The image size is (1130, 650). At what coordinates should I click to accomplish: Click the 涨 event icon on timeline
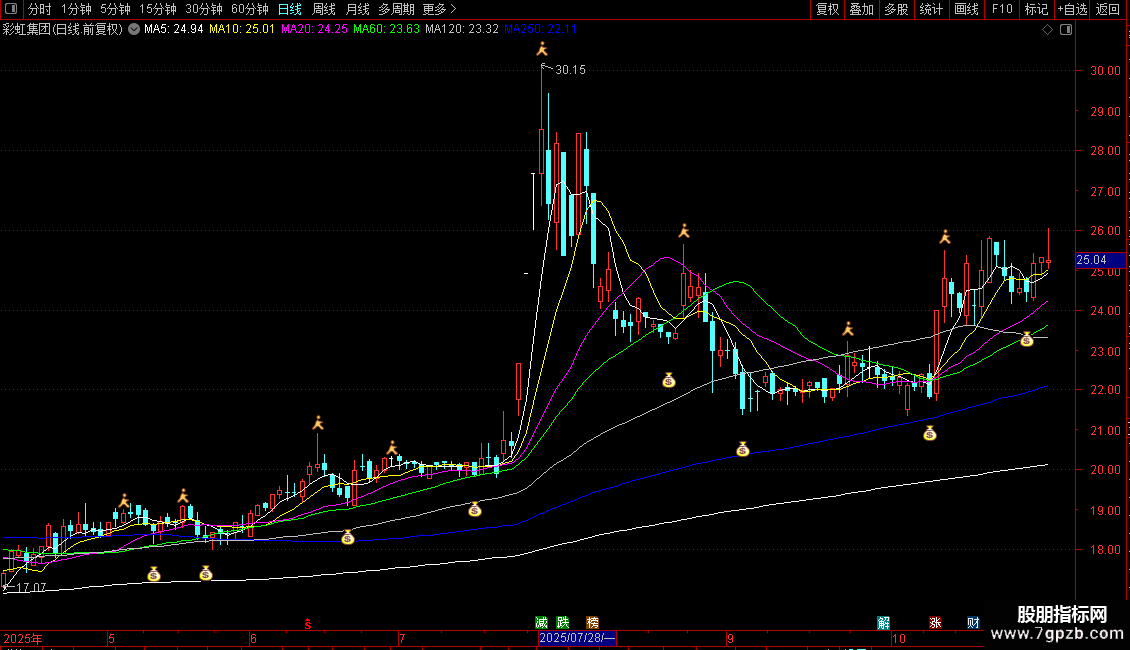click(x=936, y=622)
